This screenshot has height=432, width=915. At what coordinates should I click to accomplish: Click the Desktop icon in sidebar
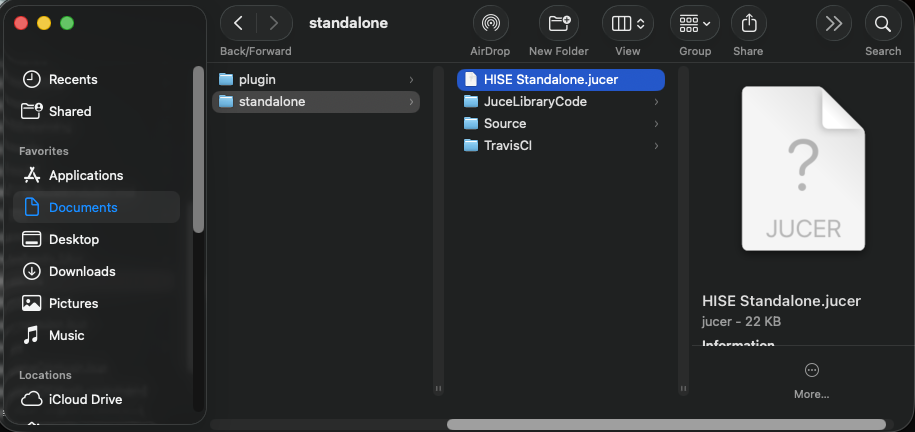point(31,239)
